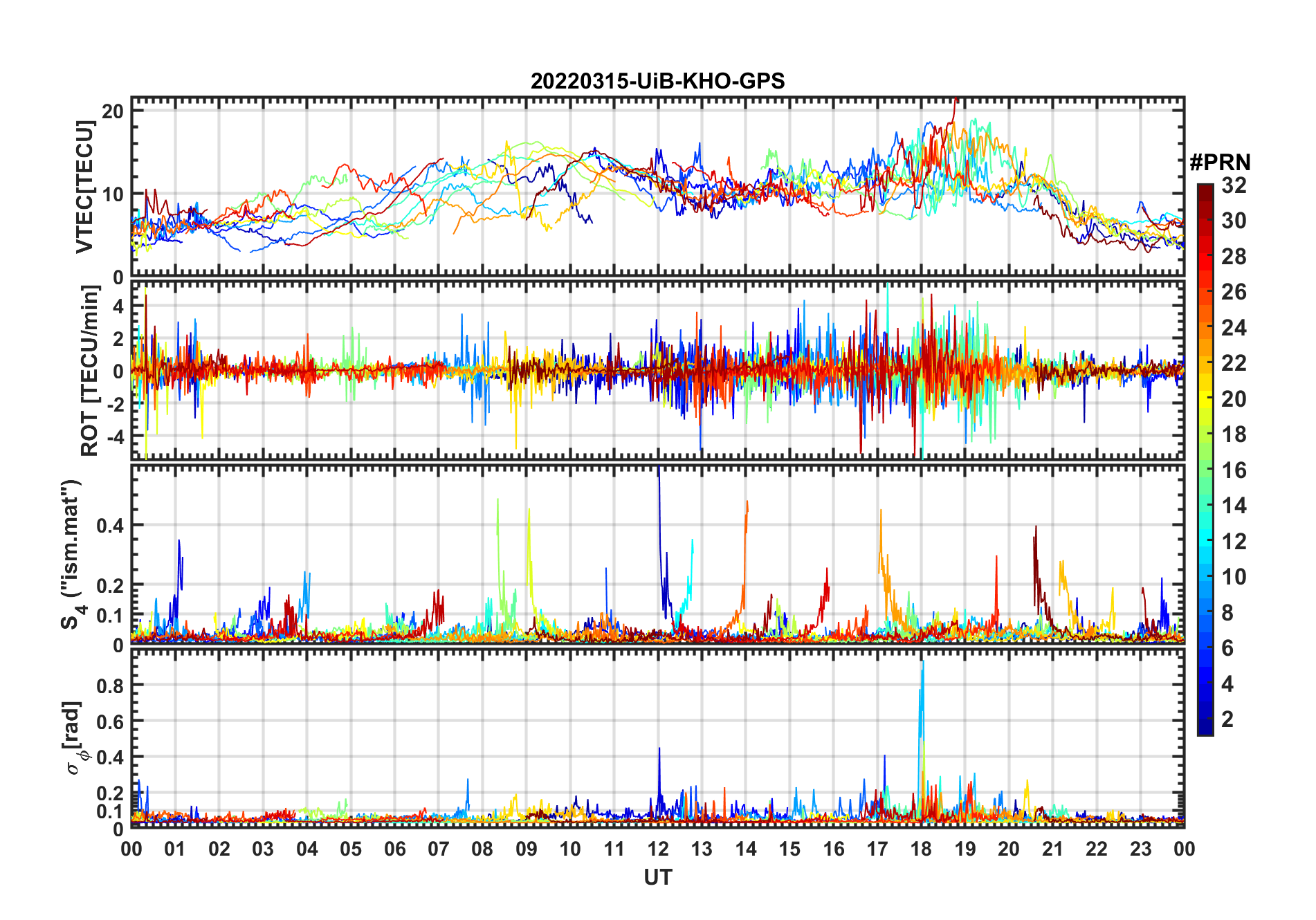
Task: Click tick label 0.8 on σφ axis
Action: [x=111, y=686]
